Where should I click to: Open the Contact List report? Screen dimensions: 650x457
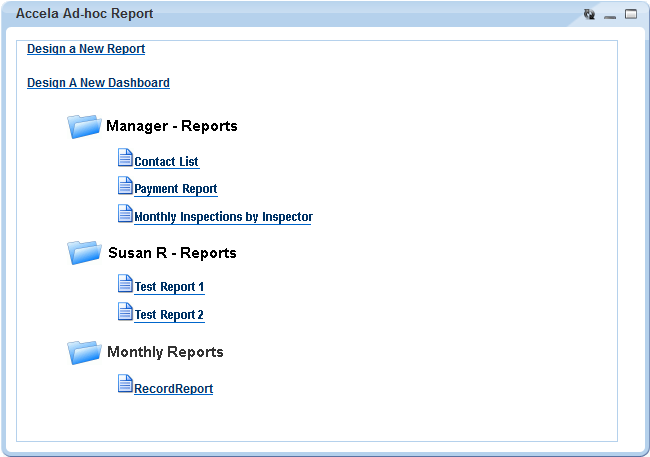pyautogui.click(x=166, y=162)
